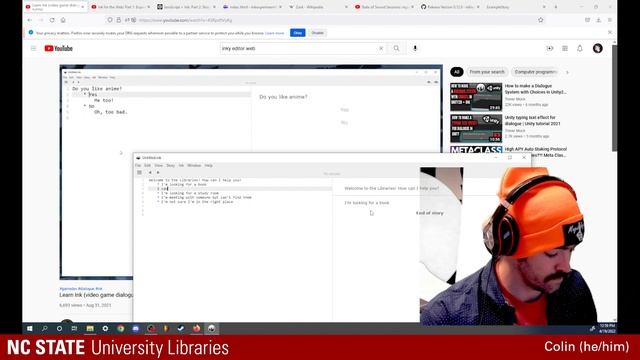
Task: Open the METACLASS ad thumbnail
Action: tap(476, 149)
